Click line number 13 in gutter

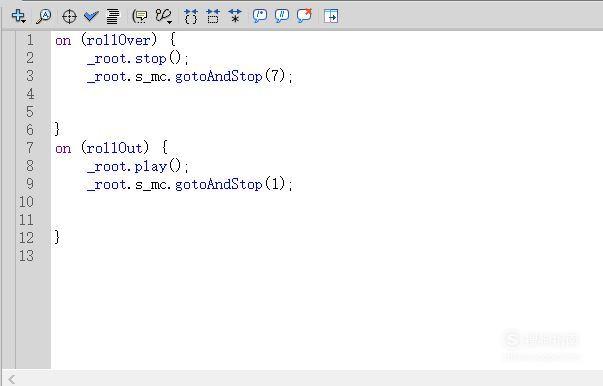click(x=26, y=256)
